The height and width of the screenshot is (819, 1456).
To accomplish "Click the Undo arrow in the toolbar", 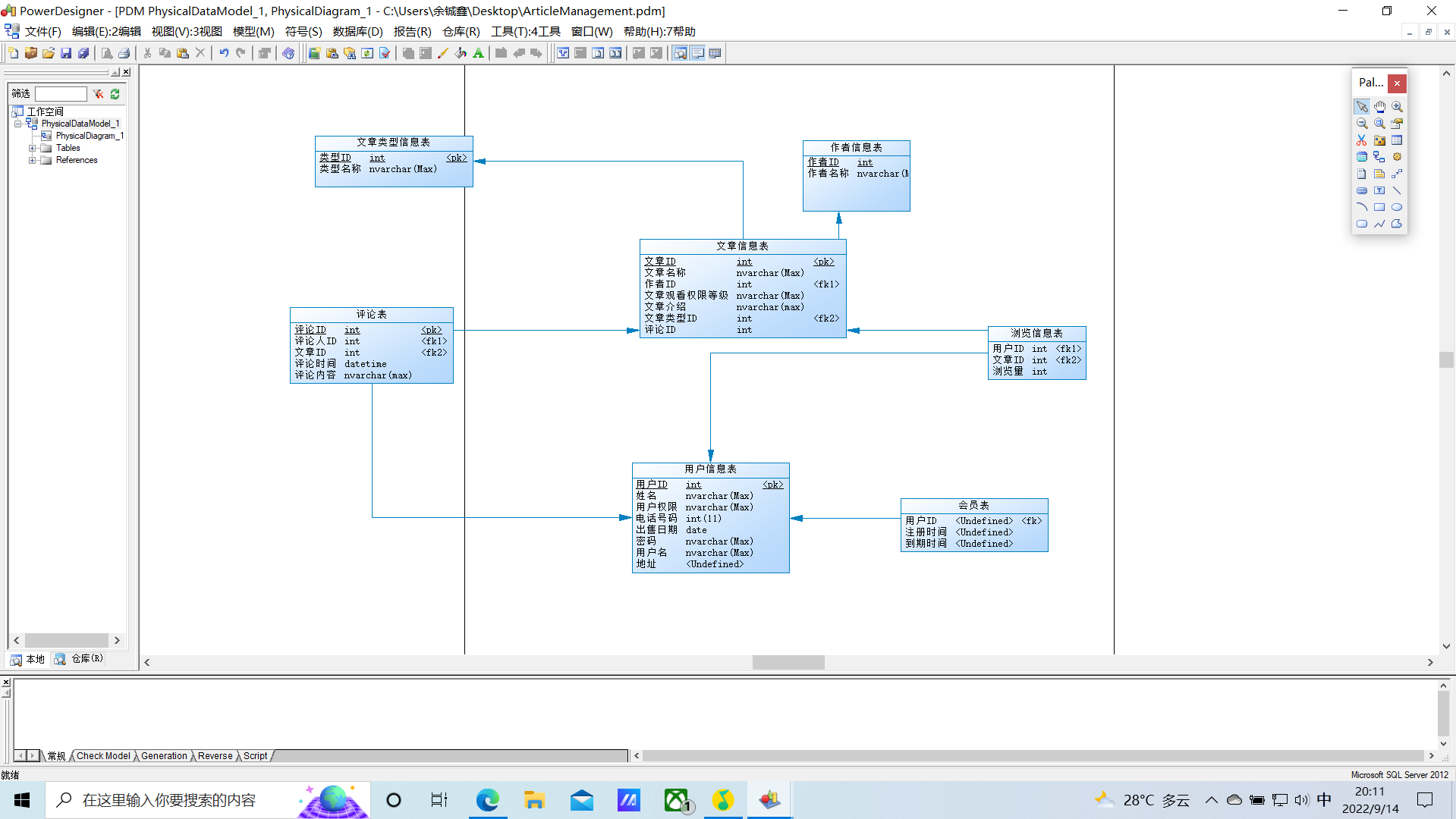I will coord(224,53).
